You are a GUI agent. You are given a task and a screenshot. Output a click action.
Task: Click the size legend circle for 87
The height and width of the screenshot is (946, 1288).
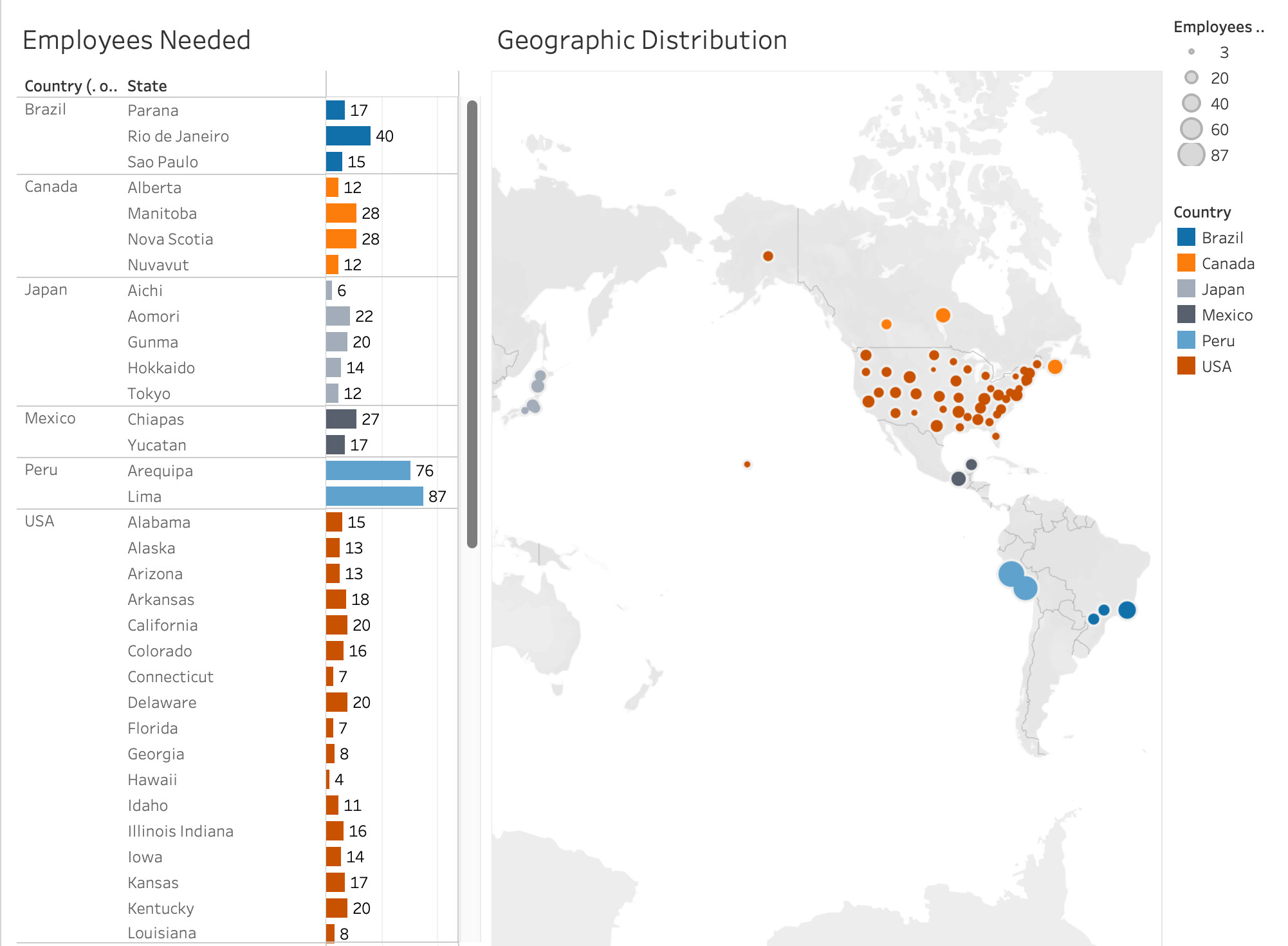1191,154
